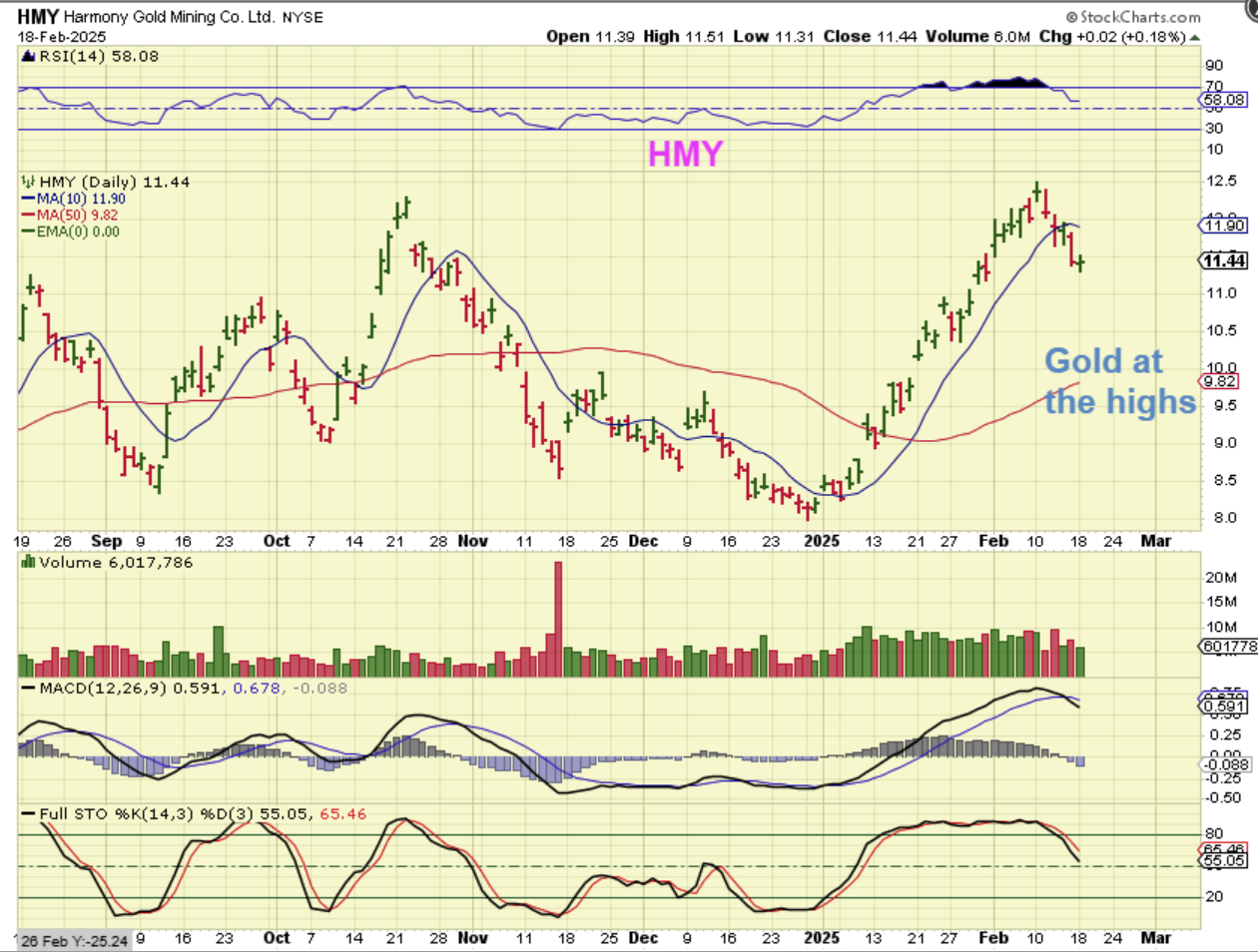The height and width of the screenshot is (952, 1258).
Task: Click the green line swatch beside EMA(0)
Action: tap(29, 232)
